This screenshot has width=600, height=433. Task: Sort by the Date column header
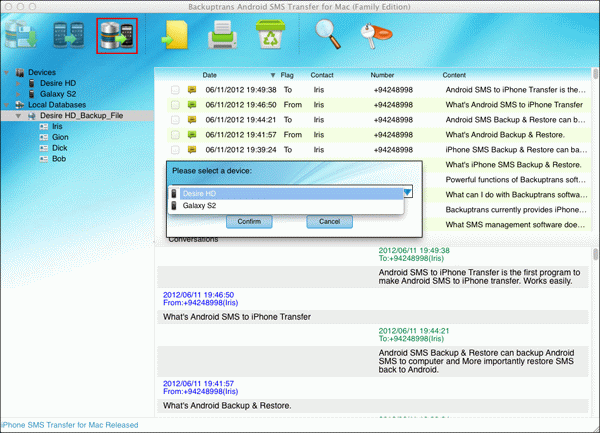[x=209, y=75]
